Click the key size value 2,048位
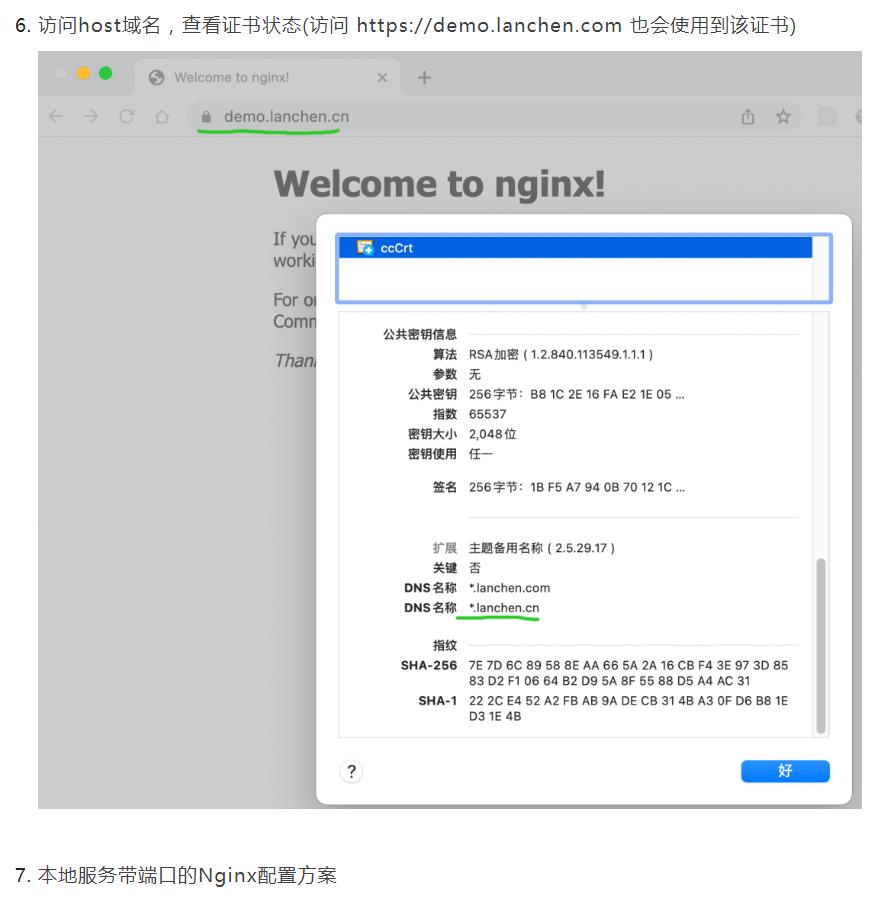This screenshot has height=899, width=872. click(492, 434)
